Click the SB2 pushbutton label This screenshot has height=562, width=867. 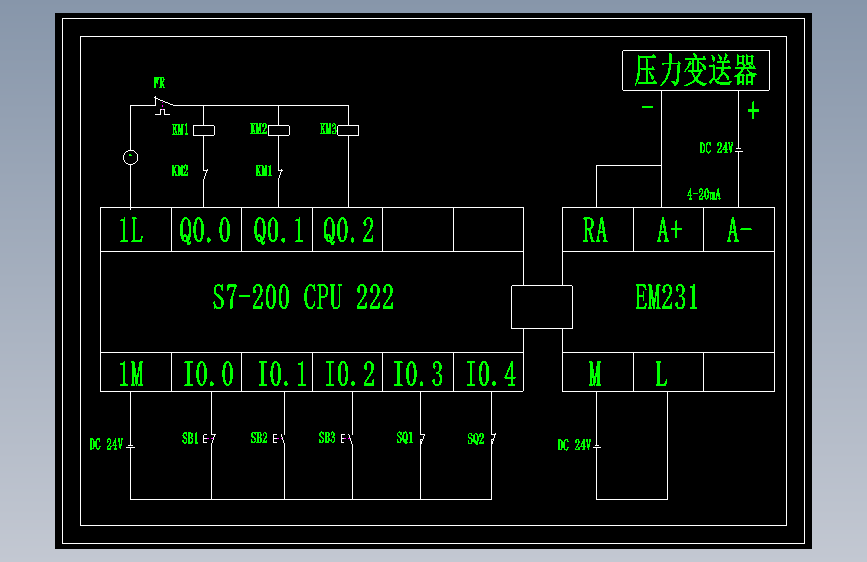point(259,438)
